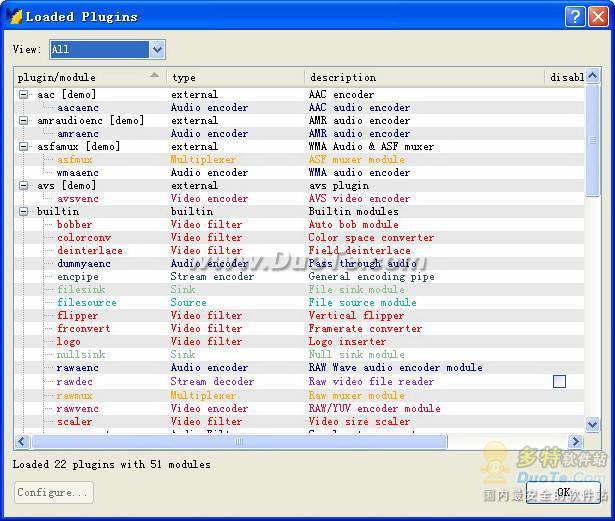Click the disabled column header
Viewport: 615px width, 521px height.
(565, 77)
